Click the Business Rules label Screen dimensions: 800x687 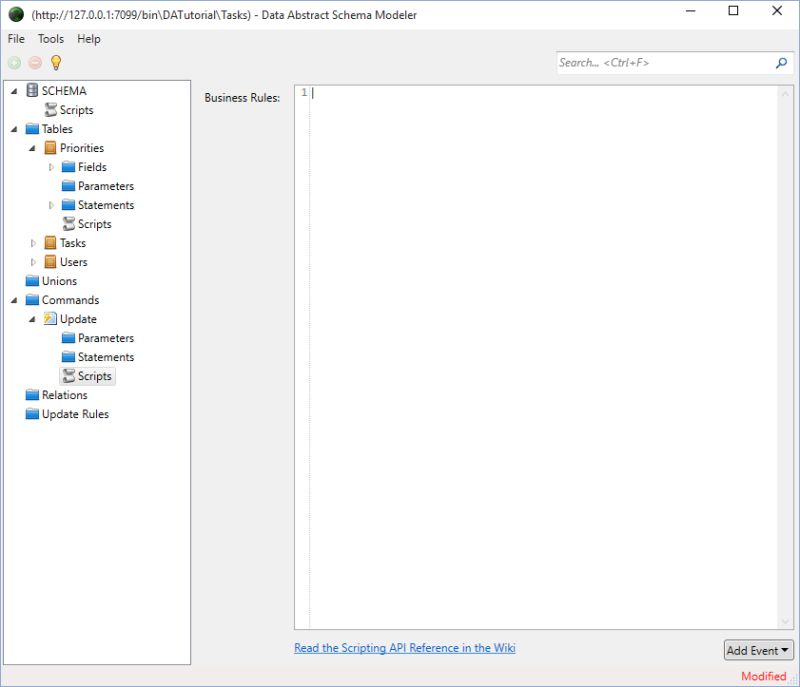point(242,97)
